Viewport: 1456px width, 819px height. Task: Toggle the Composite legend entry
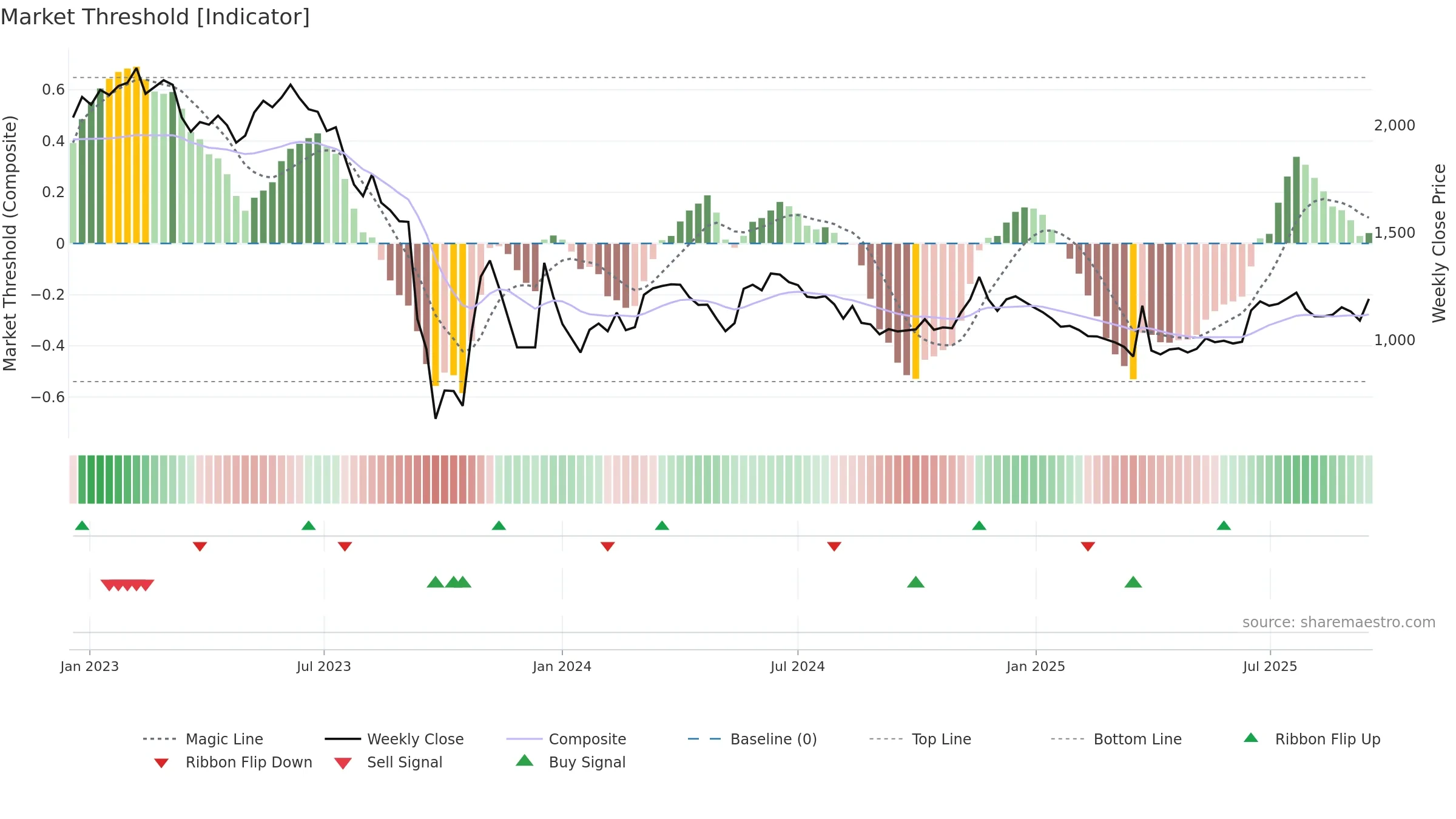point(566,739)
